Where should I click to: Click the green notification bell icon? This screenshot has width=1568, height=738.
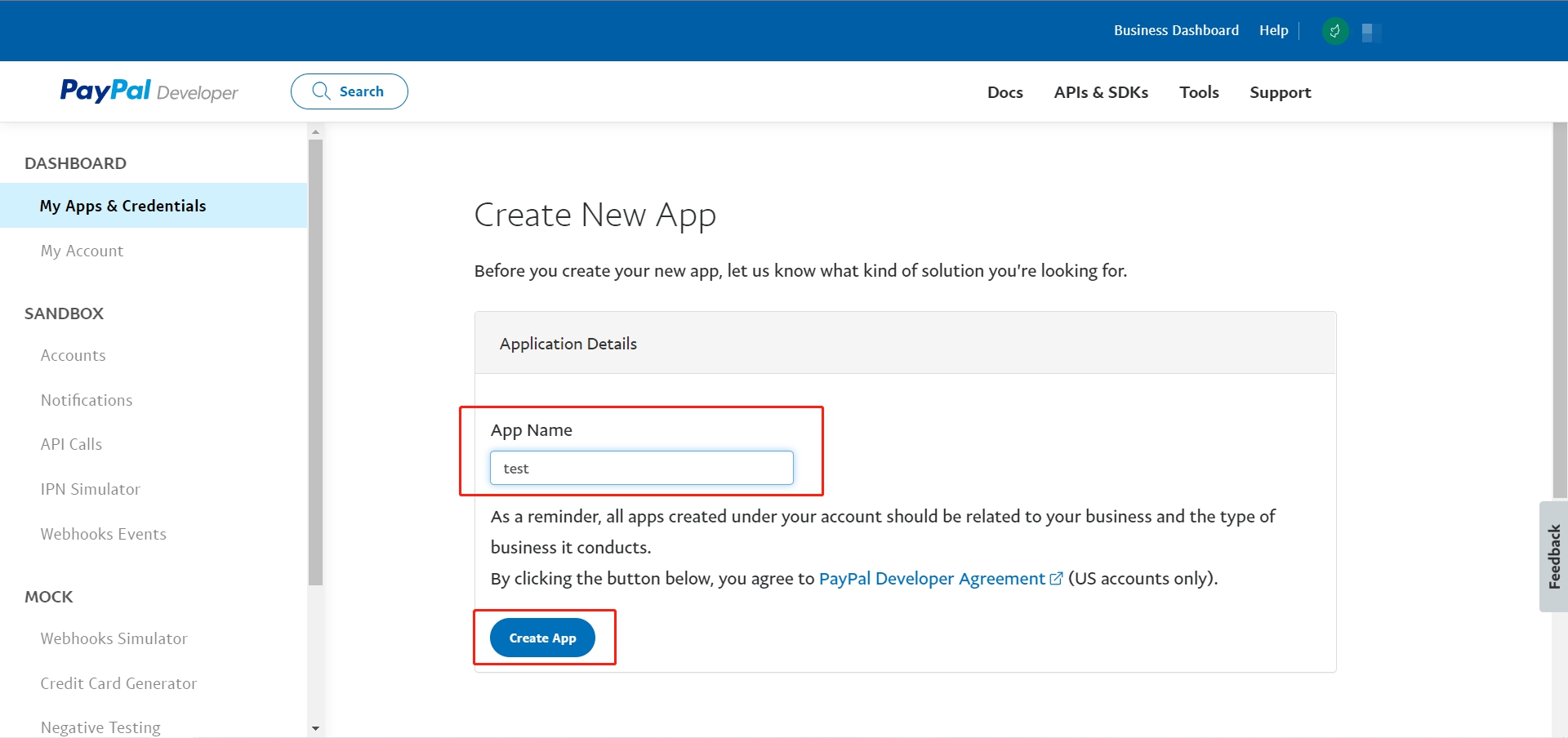point(1334,32)
